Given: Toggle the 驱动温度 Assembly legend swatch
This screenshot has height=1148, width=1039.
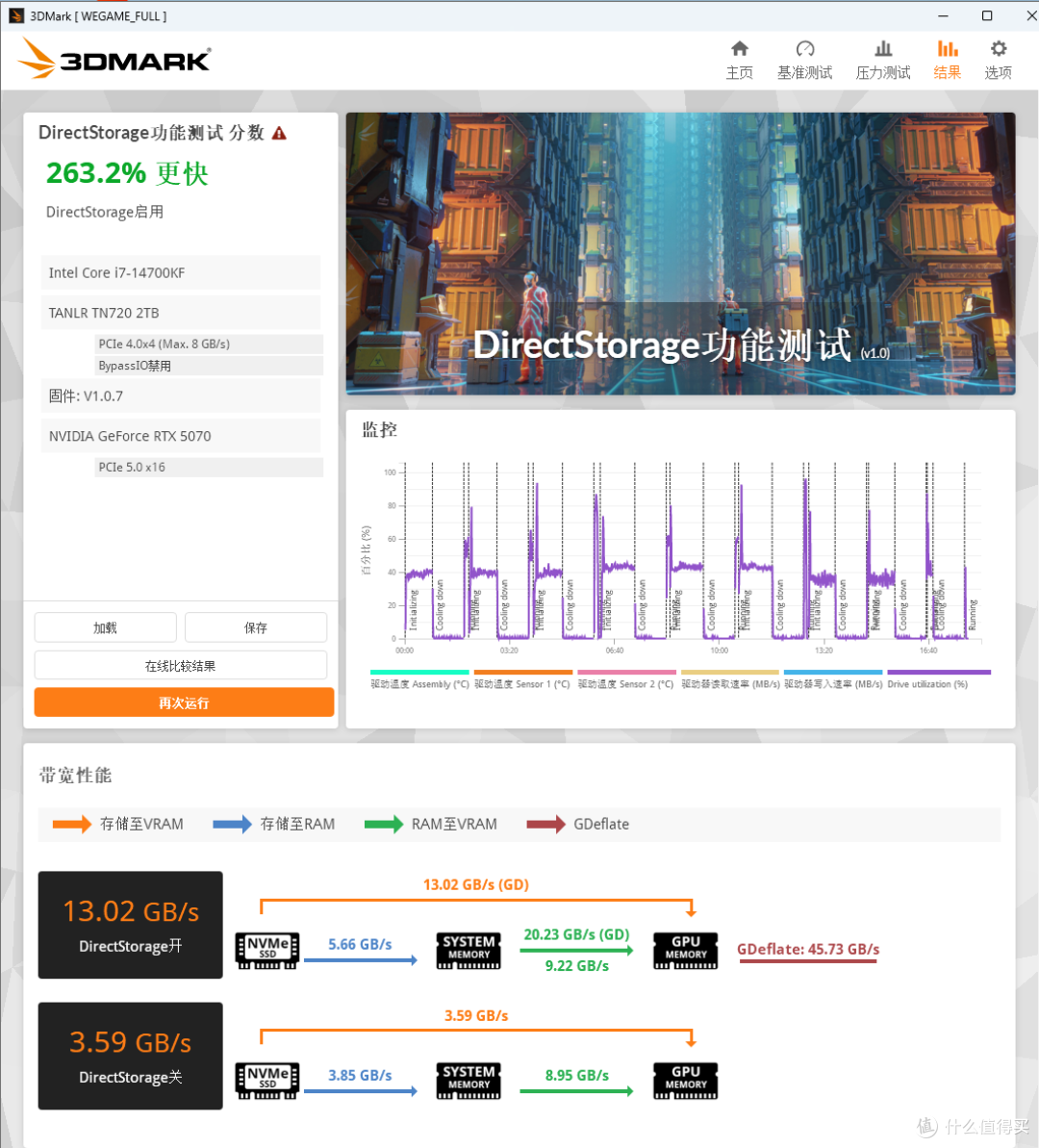Looking at the screenshot, I should click(419, 672).
